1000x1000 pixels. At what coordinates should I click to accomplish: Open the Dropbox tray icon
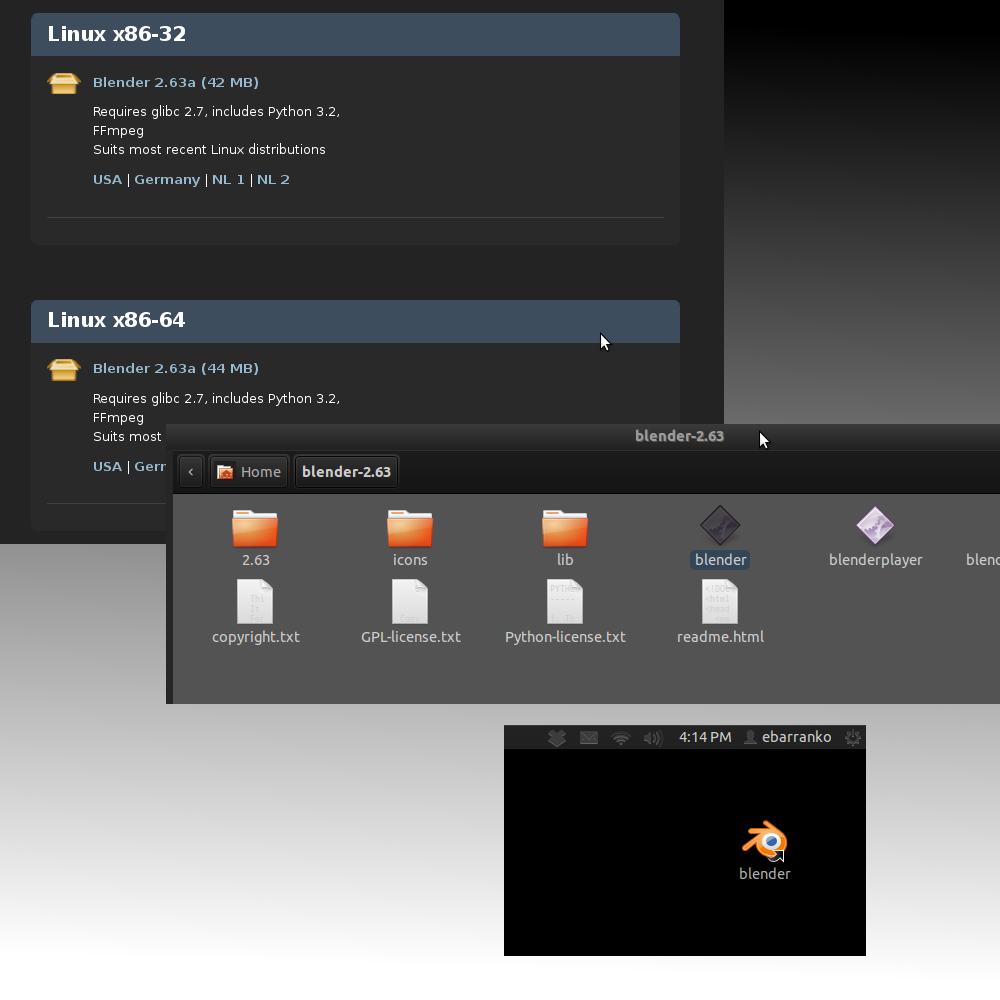pyautogui.click(x=557, y=738)
